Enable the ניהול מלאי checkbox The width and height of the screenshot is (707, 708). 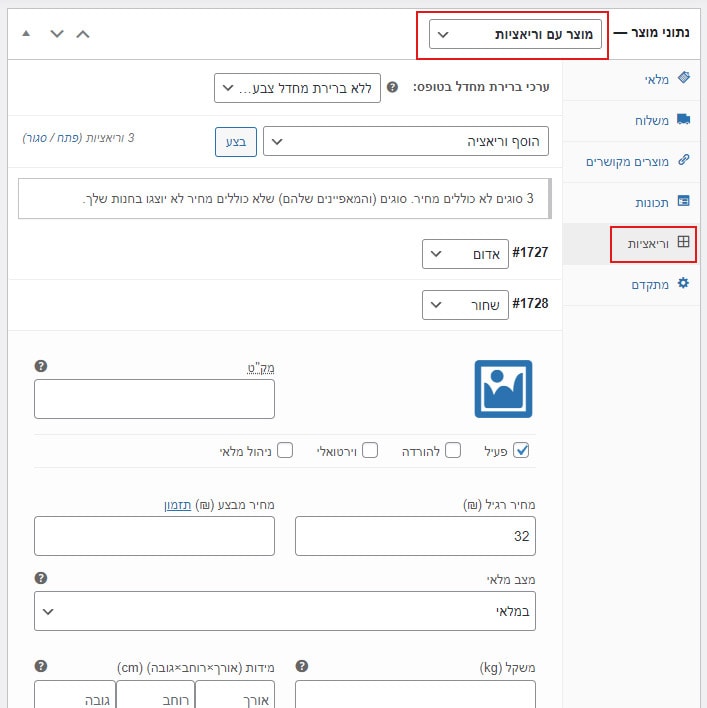[x=285, y=450]
